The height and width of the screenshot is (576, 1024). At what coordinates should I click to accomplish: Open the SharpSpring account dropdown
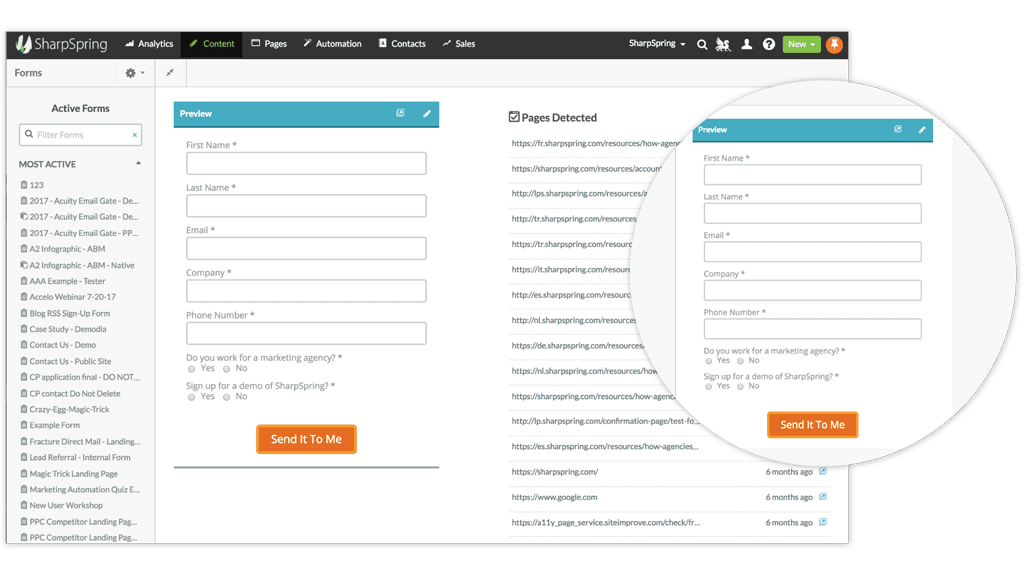[x=657, y=44]
